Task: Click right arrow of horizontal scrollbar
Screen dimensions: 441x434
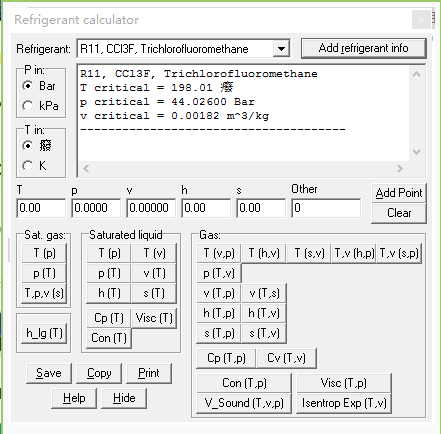Action: tap(400, 169)
